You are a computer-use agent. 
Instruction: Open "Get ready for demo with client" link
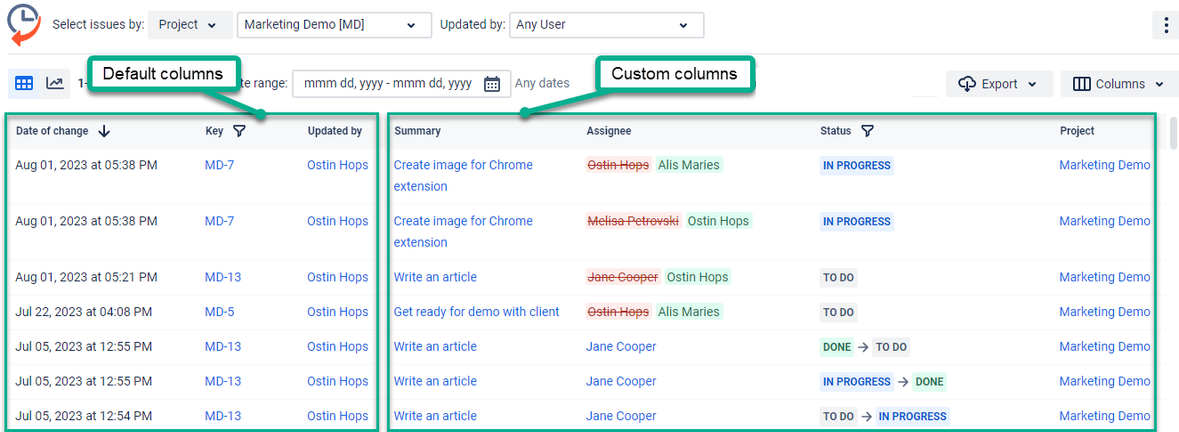476,312
